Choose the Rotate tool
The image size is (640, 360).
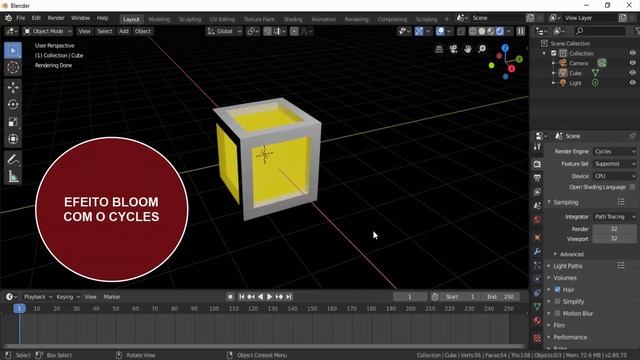(13, 104)
